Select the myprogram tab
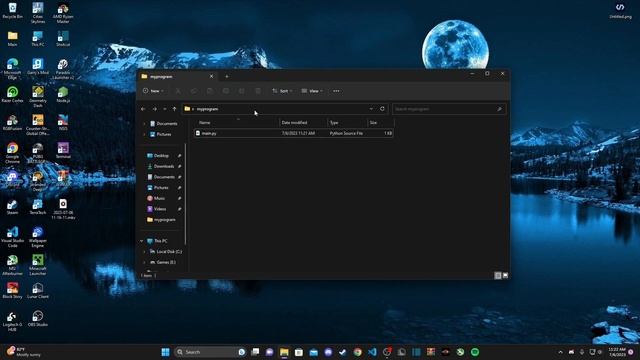The height and width of the screenshot is (360, 640). (176, 76)
